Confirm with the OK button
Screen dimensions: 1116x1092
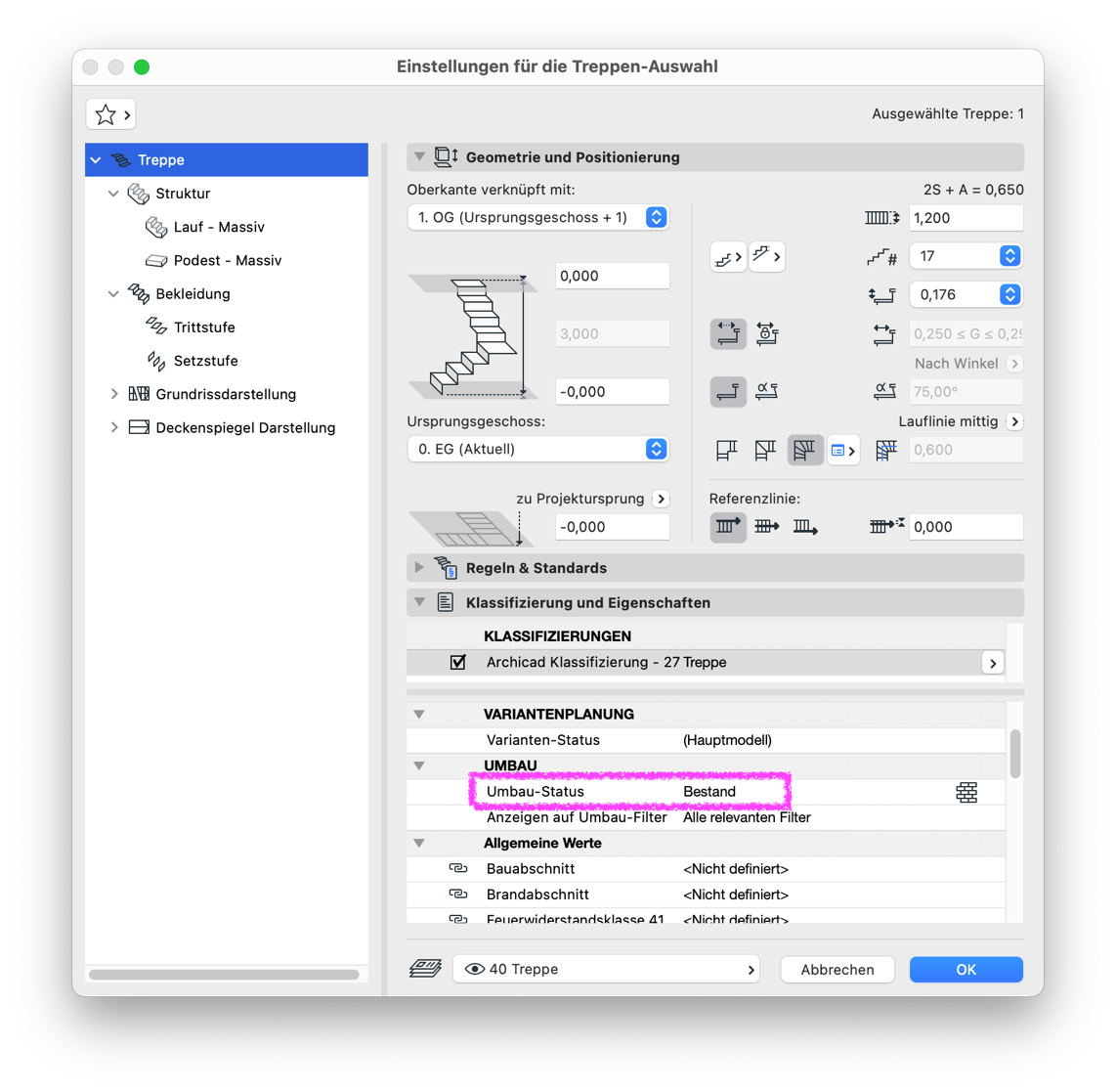966,970
